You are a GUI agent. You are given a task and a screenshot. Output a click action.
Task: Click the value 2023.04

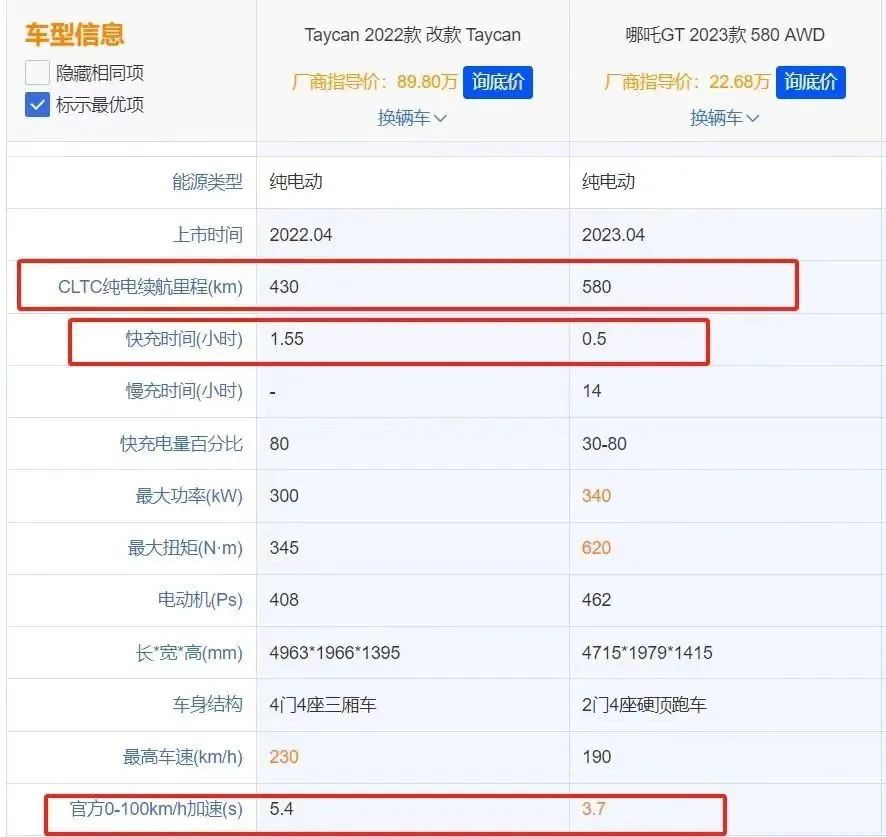pyautogui.click(x=613, y=235)
